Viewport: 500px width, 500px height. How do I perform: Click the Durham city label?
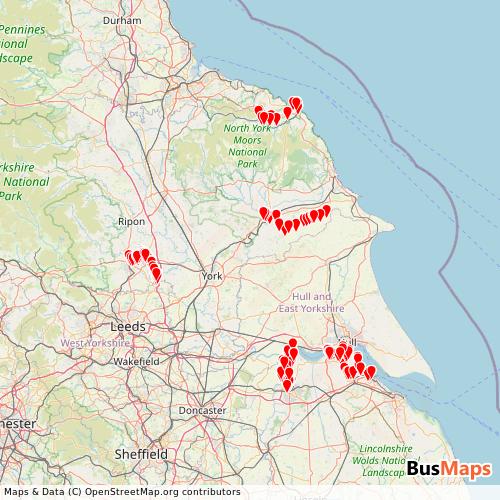tap(122, 21)
